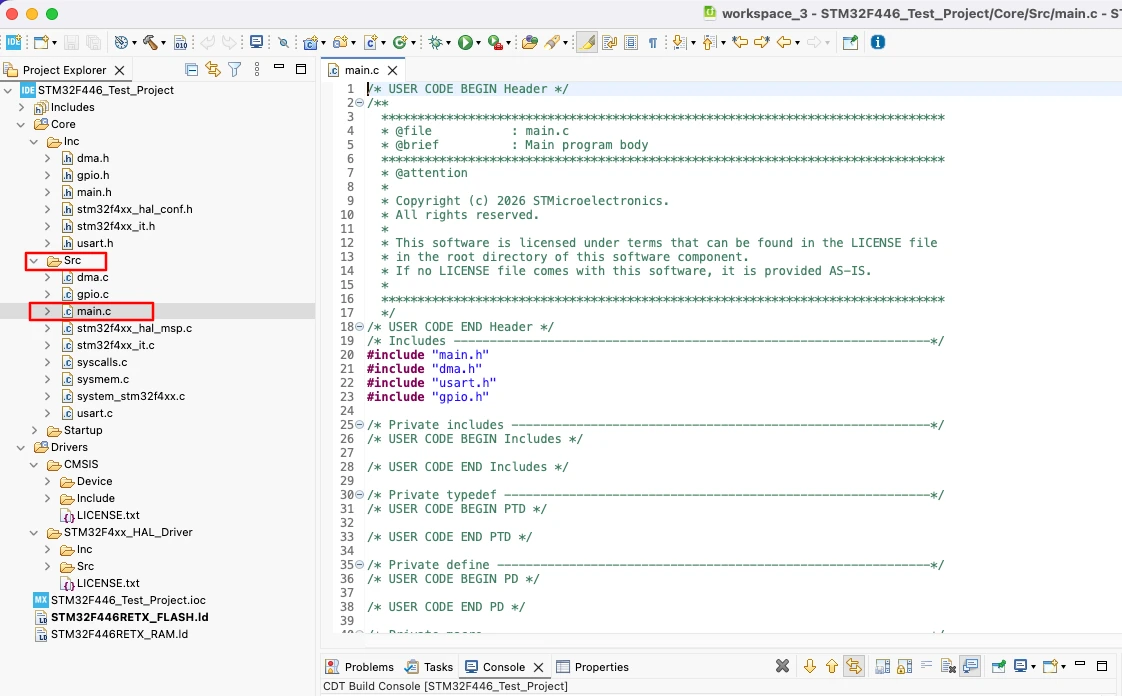This screenshot has height=696, width=1122.
Task: Click the Search flashlight icon in toolbar
Action: coord(552,43)
